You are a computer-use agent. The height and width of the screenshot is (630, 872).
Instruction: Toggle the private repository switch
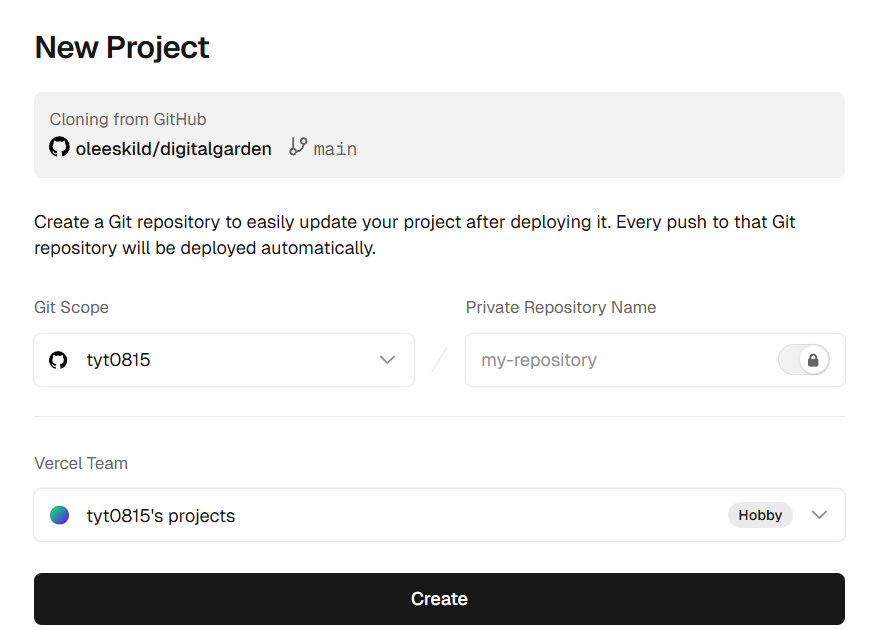803,360
